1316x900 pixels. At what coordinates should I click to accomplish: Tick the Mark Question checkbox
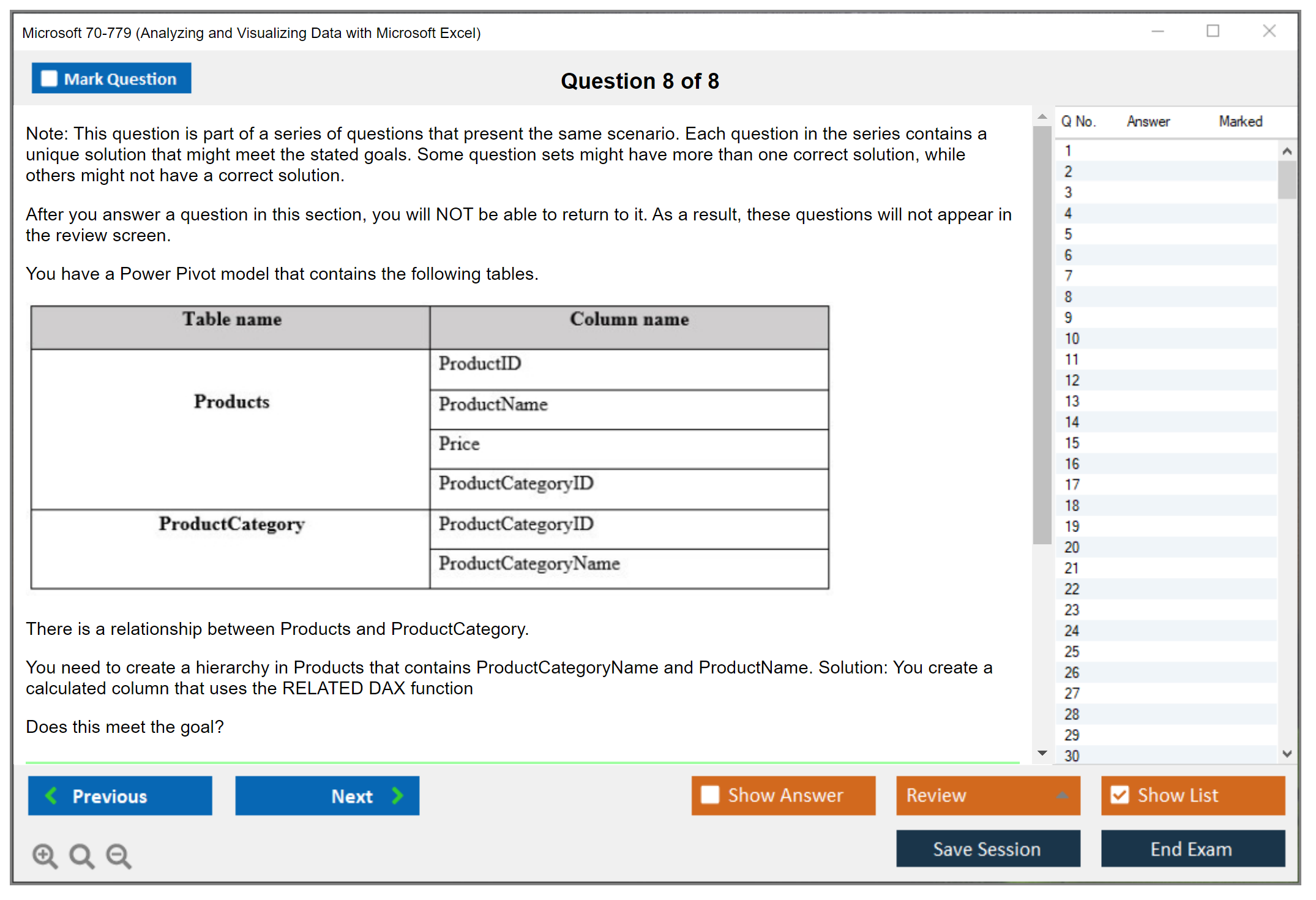[49, 78]
